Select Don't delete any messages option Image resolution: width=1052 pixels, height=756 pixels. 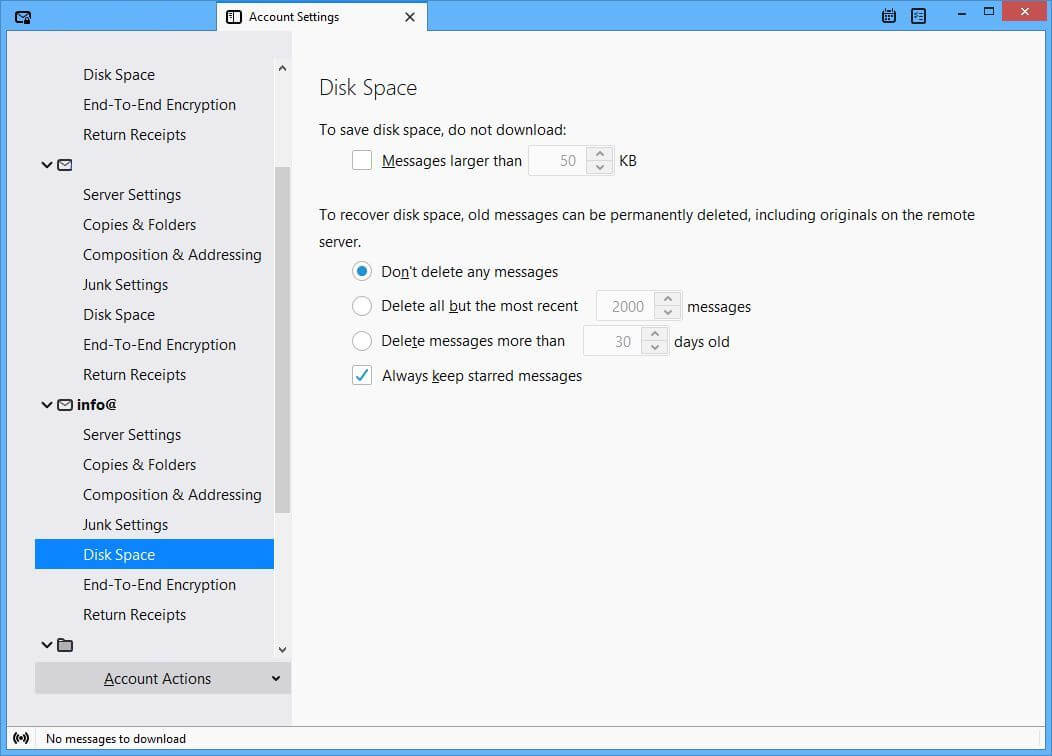362,271
